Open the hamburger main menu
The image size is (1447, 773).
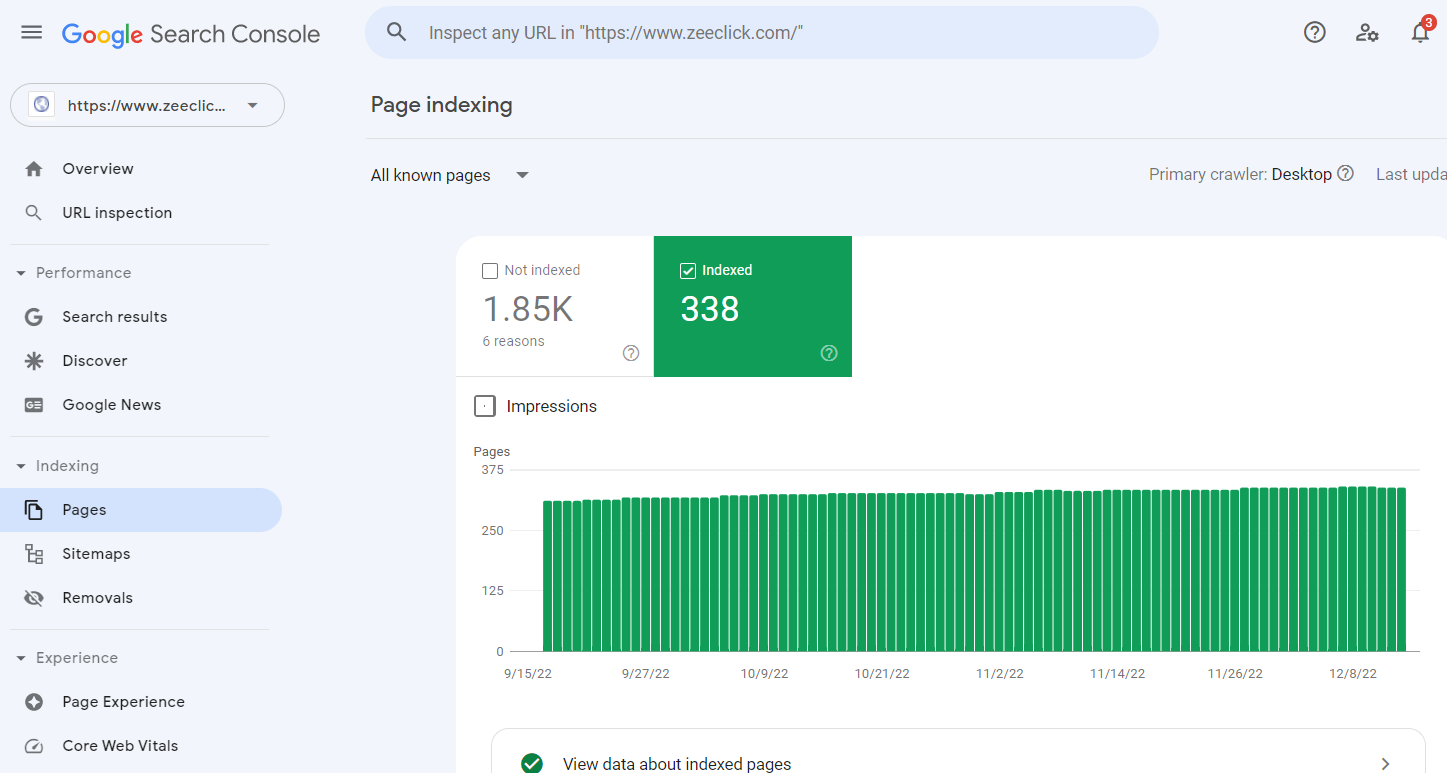[x=32, y=32]
